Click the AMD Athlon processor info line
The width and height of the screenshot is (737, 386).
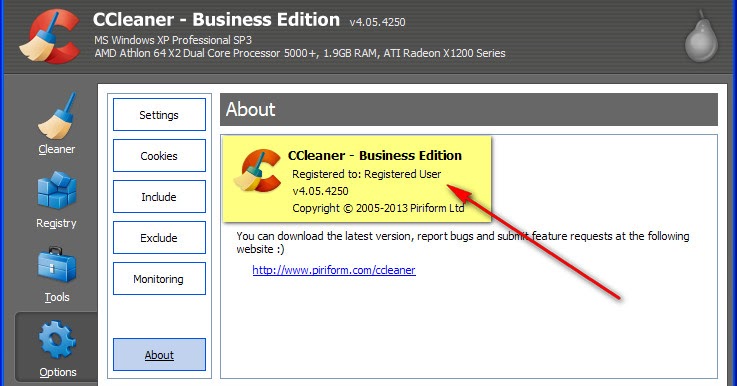pos(300,53)
